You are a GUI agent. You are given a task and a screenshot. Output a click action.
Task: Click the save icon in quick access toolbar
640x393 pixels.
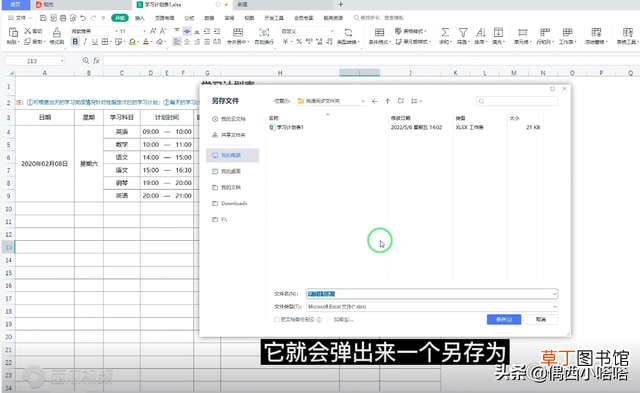(43, 18)
